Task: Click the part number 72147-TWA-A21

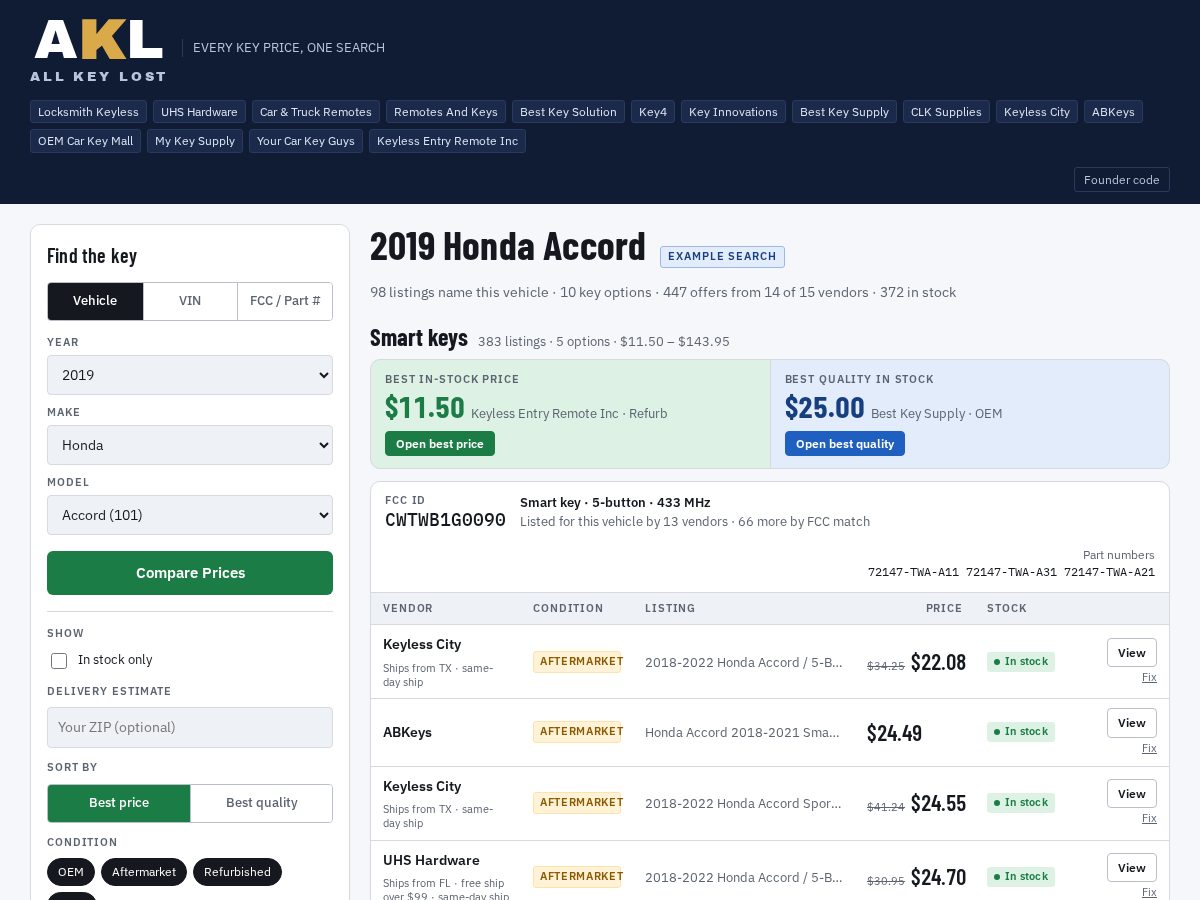Action: pos(1109,573)
